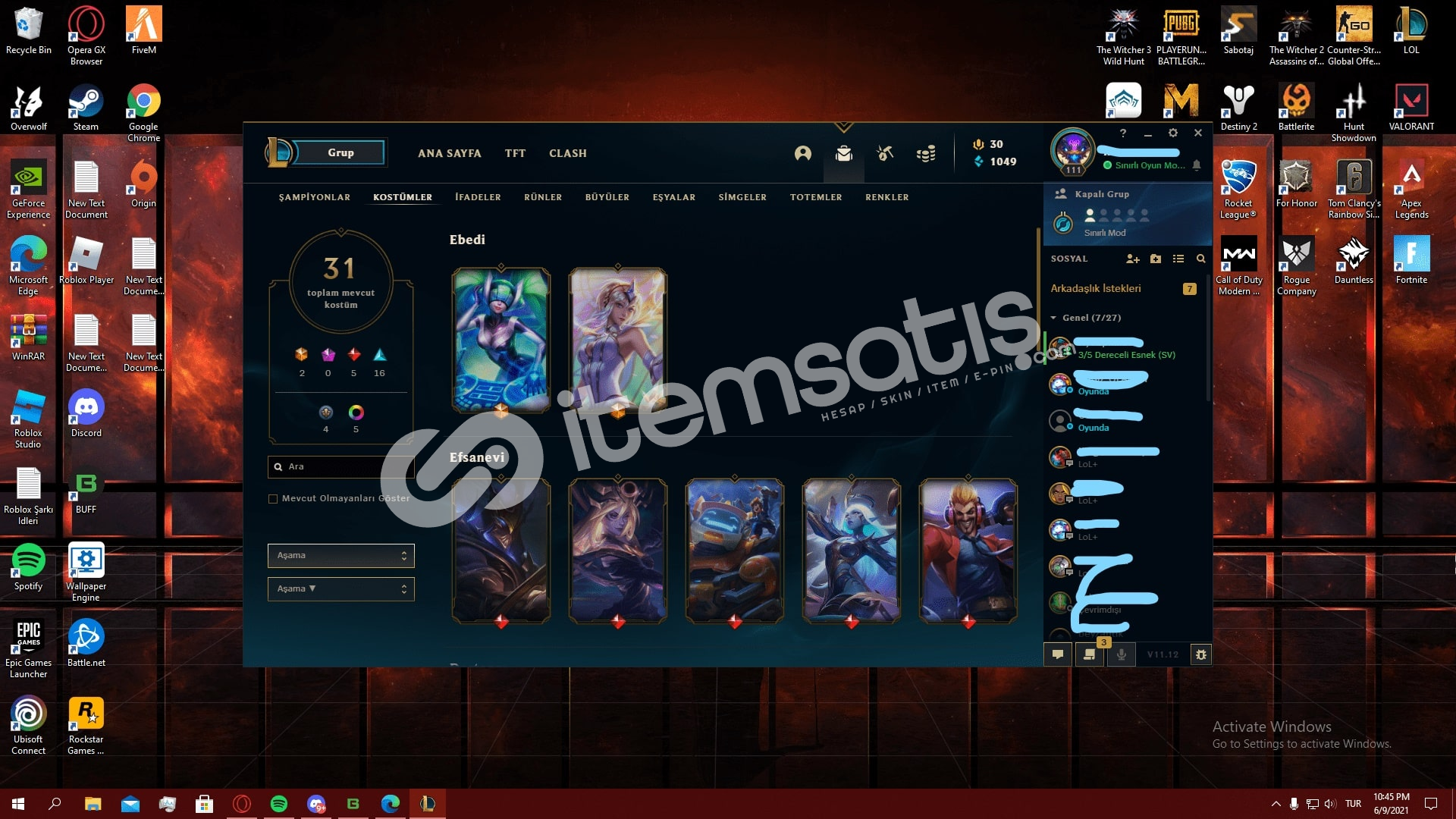The image size is (1456, 819).
Task: Expand system tray hidden icons chevron
Action: tap(1276, 804)
